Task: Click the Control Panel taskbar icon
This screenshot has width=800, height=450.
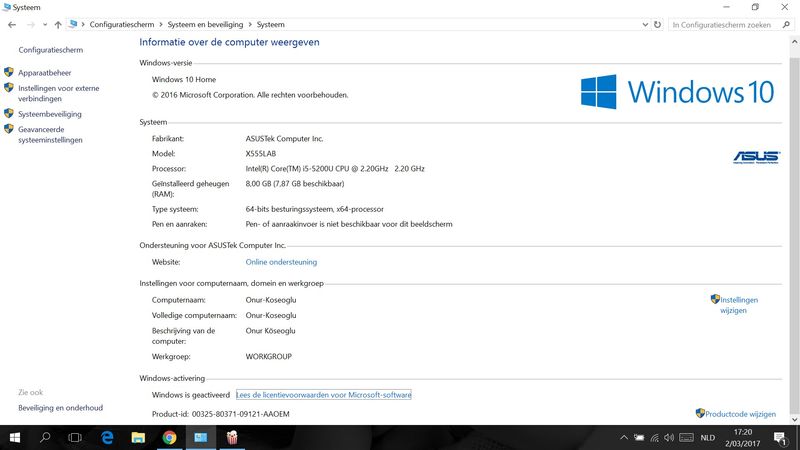Action: (x=201, y=437)
